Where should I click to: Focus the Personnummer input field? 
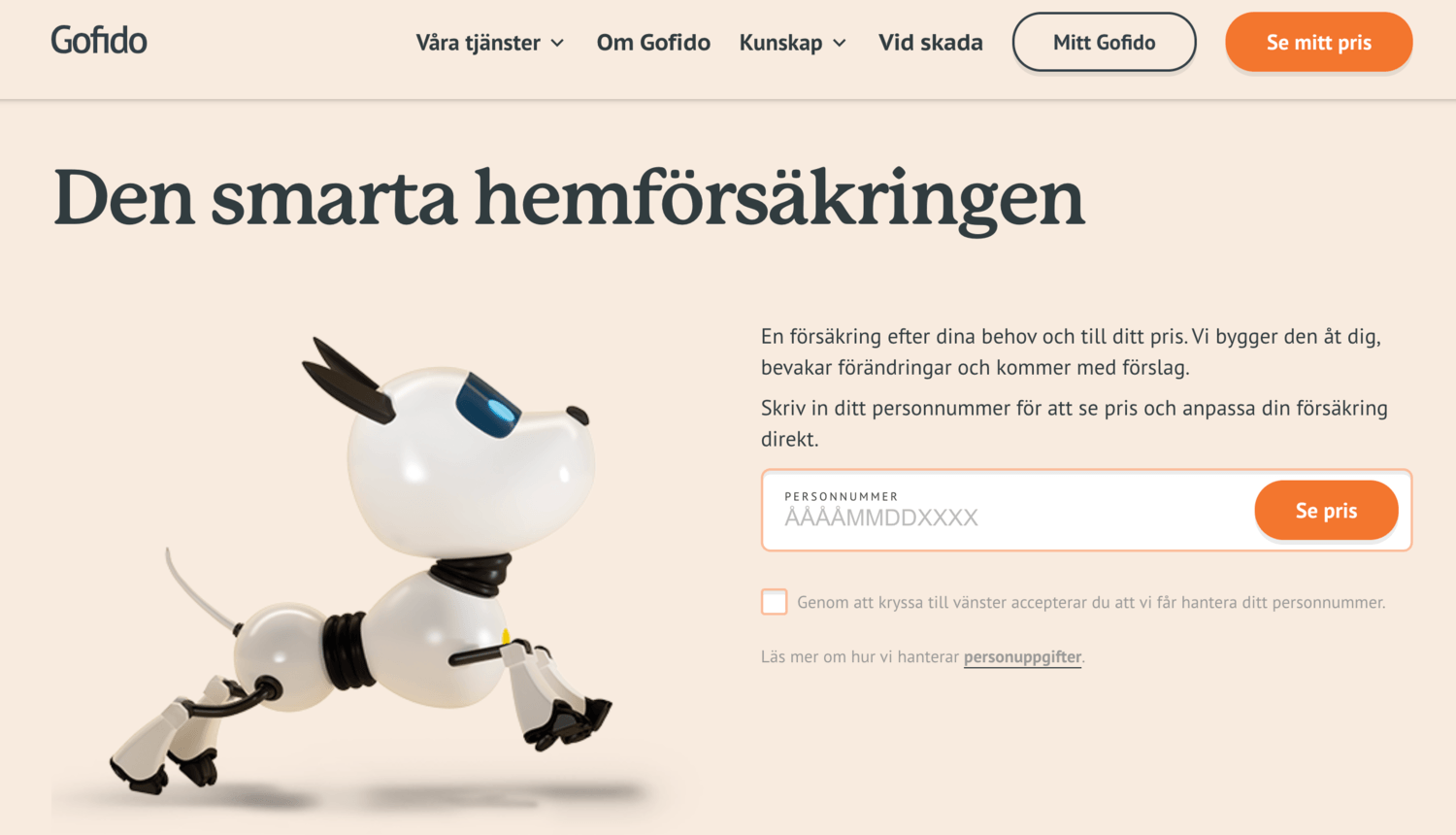pos(1009,511)
